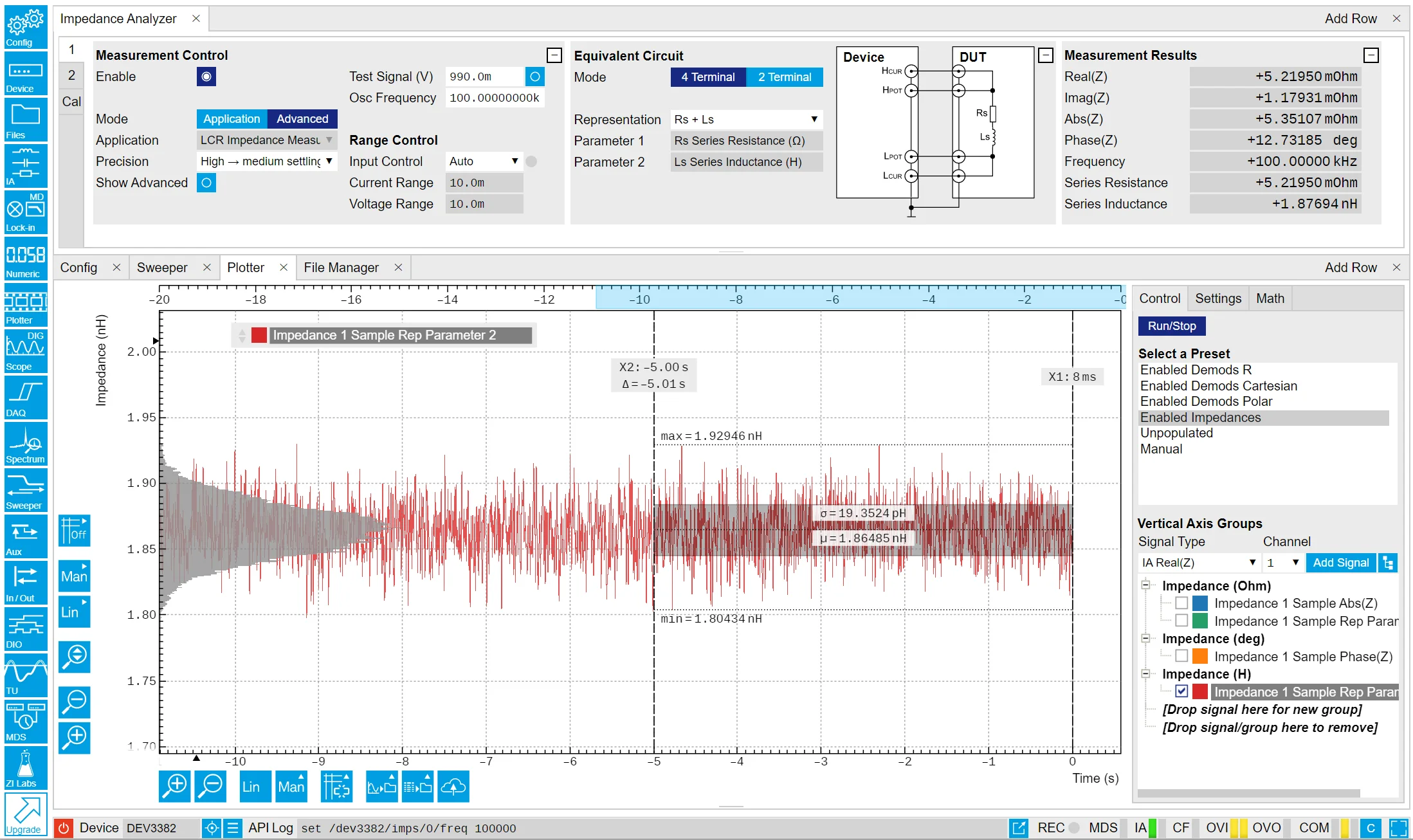Open the Sweeper sidebar icon
Viewport: 1413px width, 840px height.
click(x=26, y=490)
